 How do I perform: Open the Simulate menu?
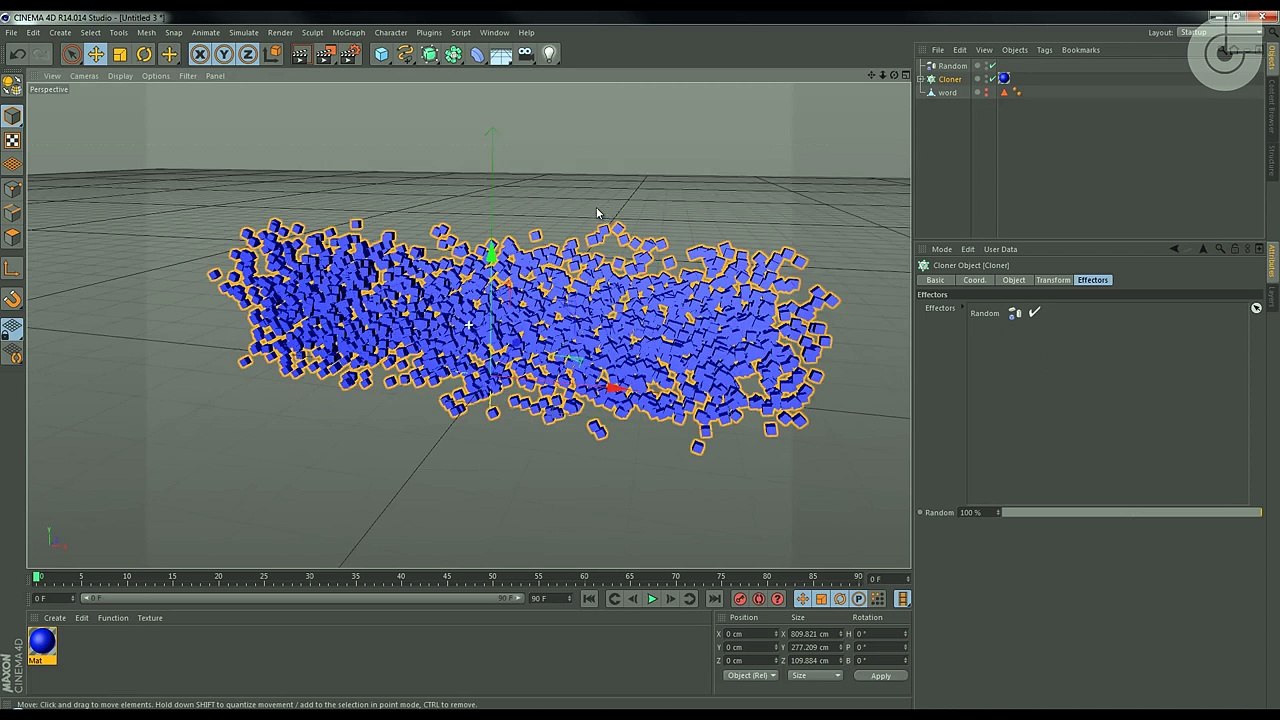[x=244, y=32]
